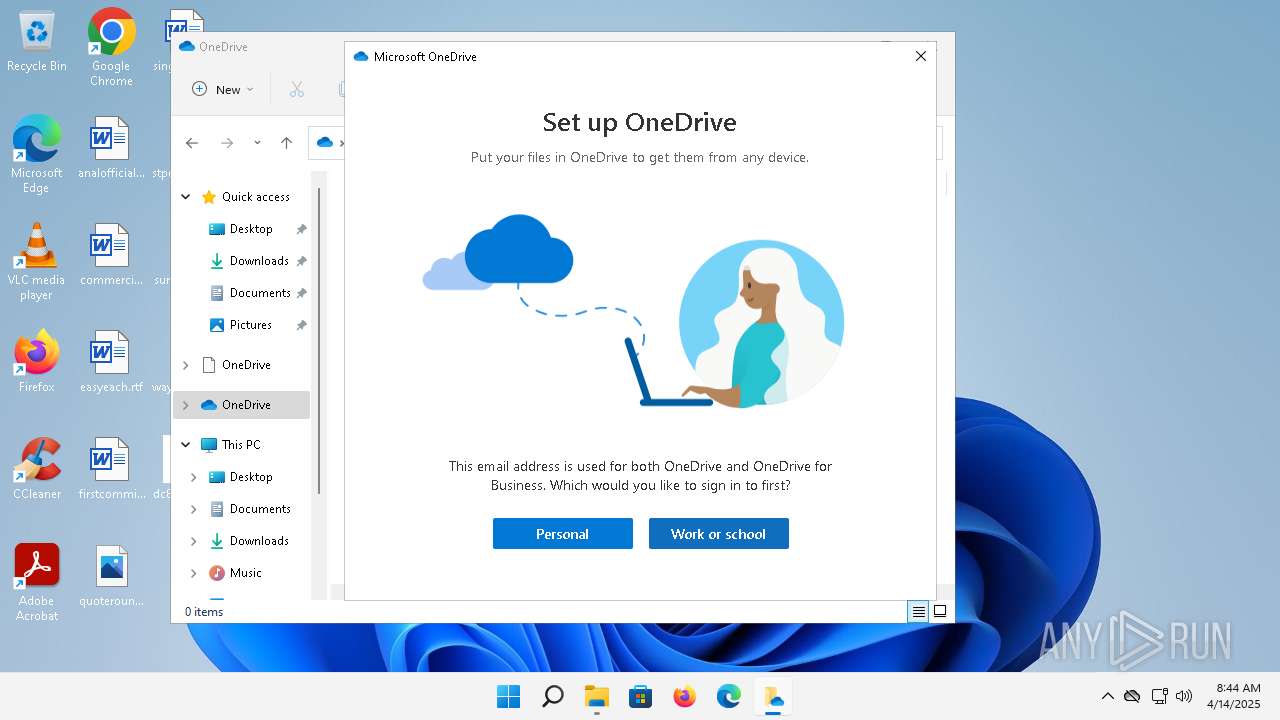Open CCleaner desktop shortcut
The height and width of the screenshot is (720, 1280).
click(x=37, y=469)
